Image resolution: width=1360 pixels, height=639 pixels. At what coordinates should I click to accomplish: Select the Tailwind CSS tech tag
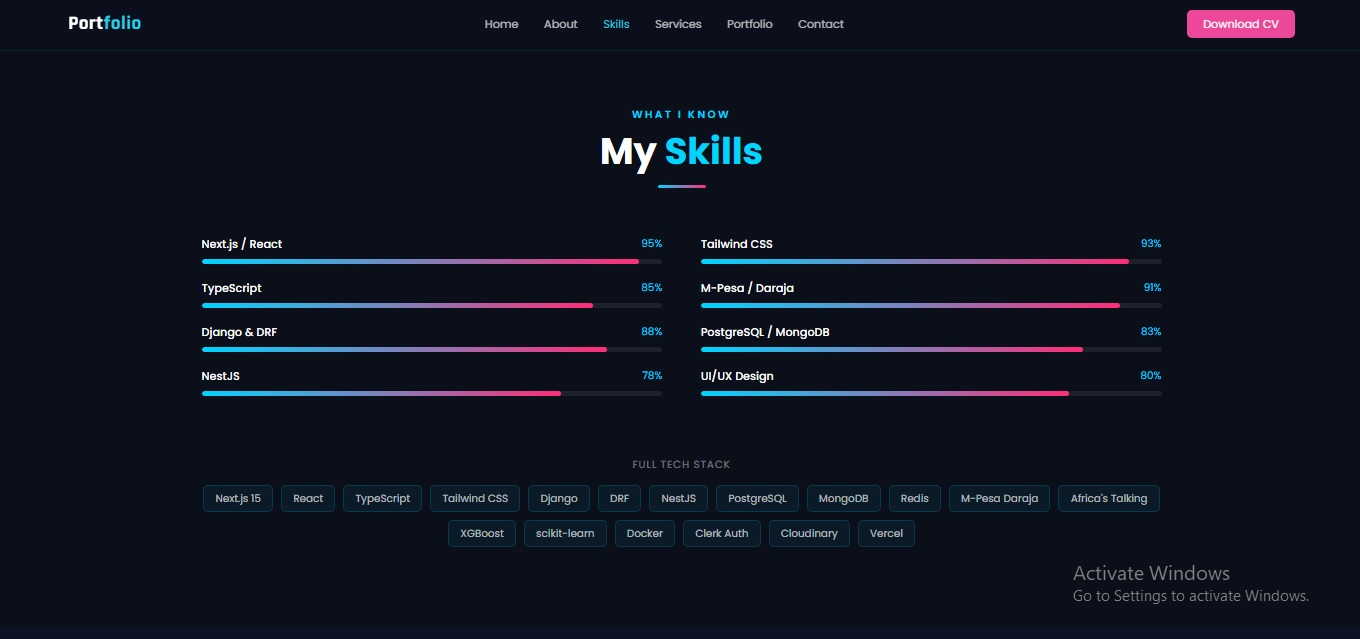point(475,498)
